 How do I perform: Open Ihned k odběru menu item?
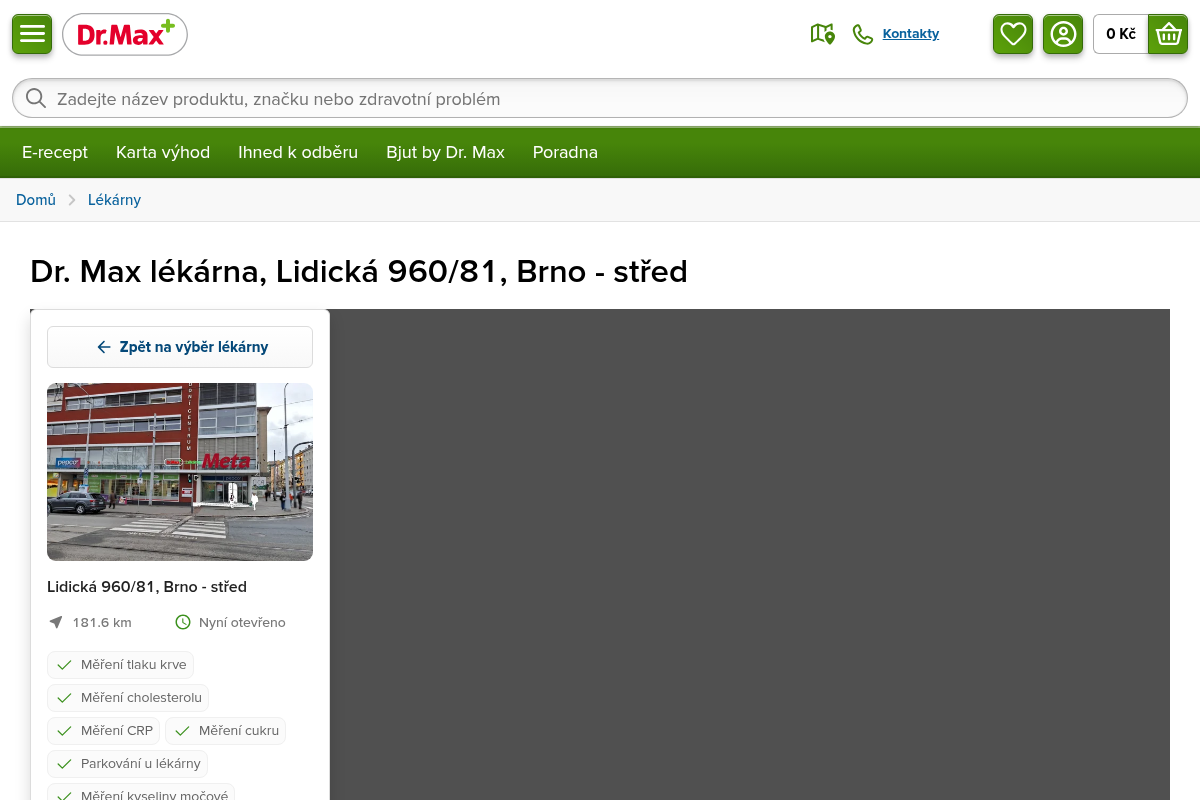click(298, 152)
